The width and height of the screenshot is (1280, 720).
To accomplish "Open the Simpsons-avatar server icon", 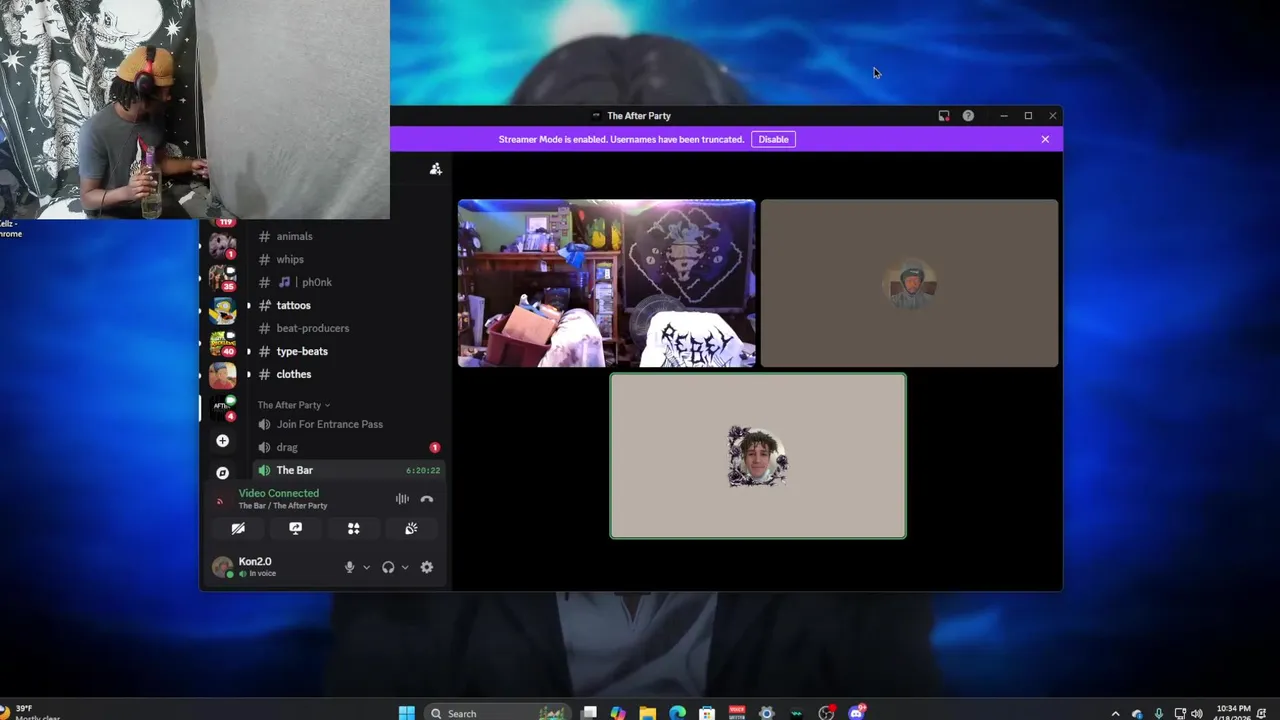I will [222, 312].
